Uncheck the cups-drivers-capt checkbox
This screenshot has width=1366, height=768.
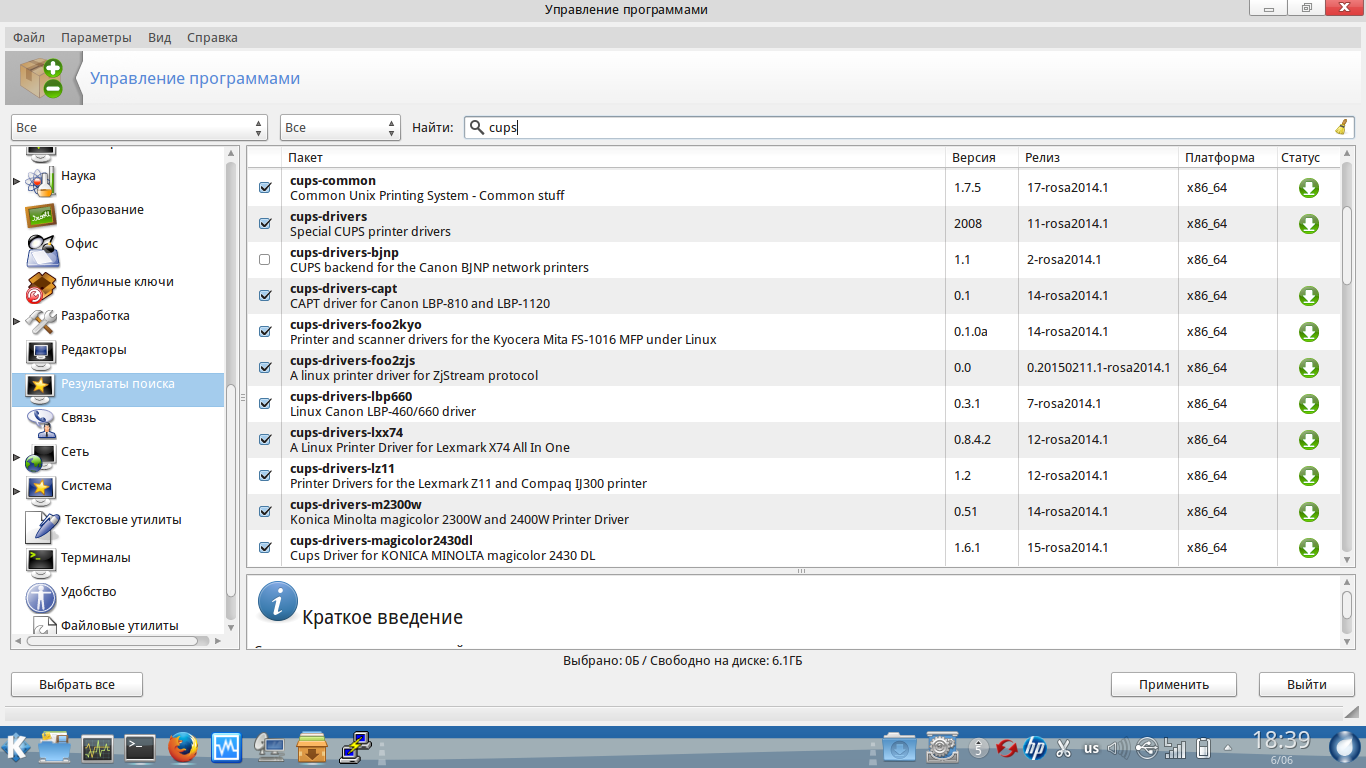coord(265,296)
